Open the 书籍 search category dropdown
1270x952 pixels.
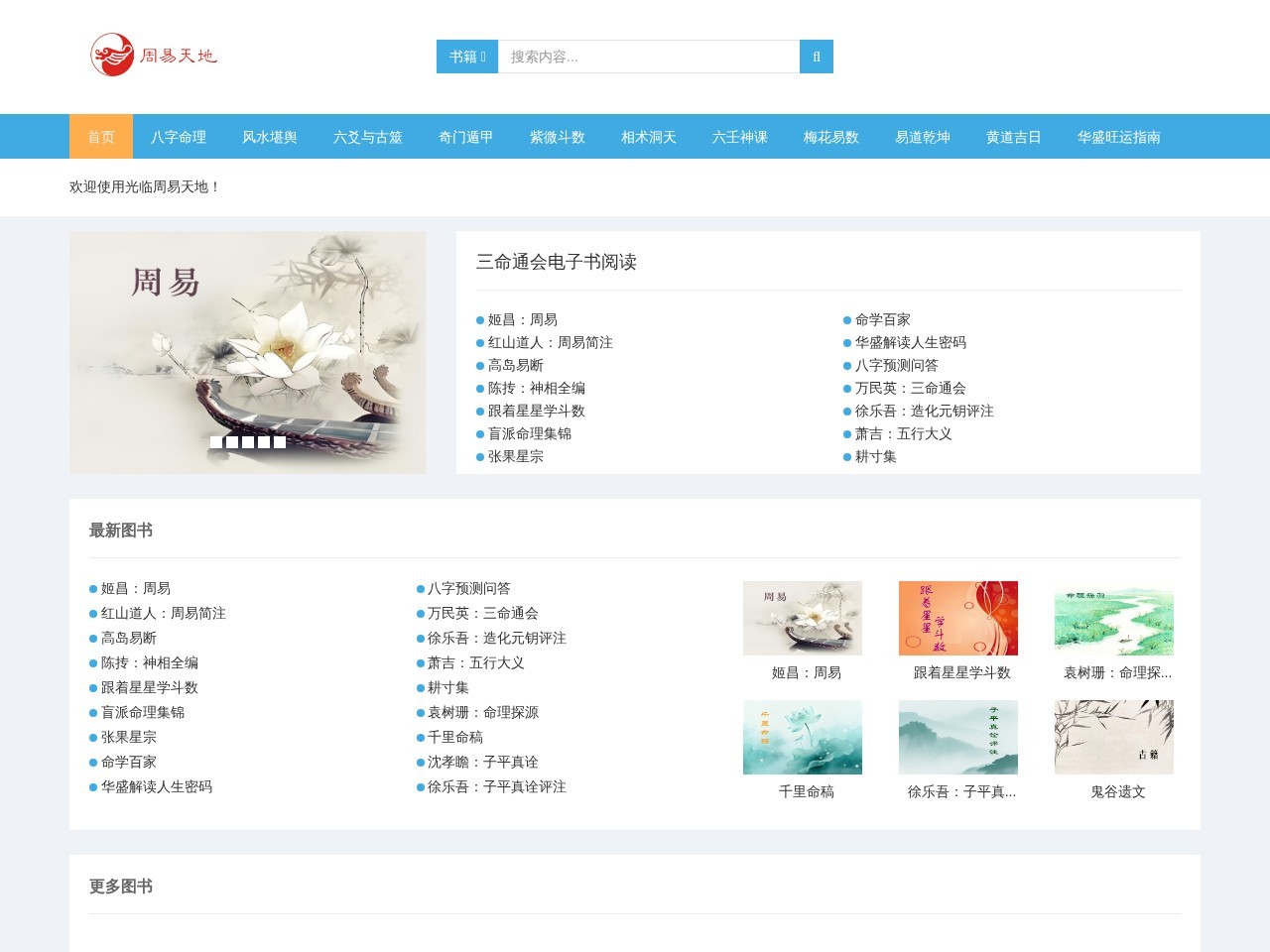click(467, 57)
